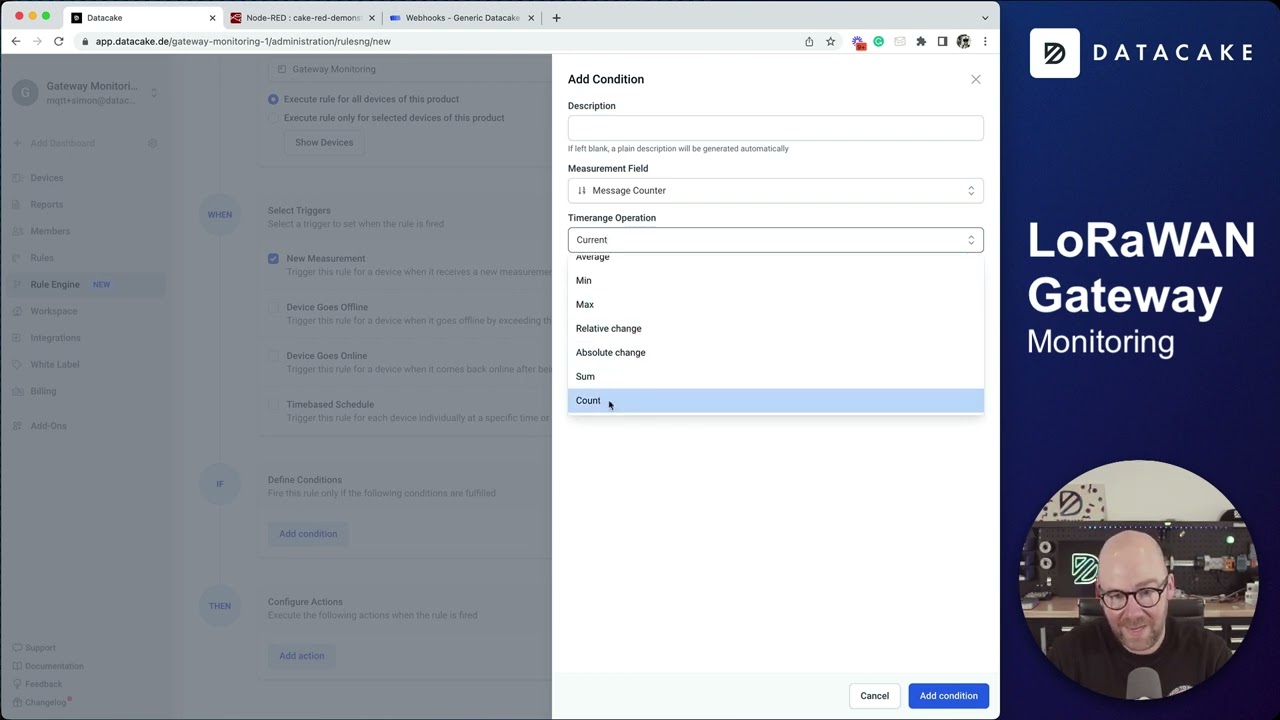
Task: Open Support link in sidebar
Action: click(34, 648)
